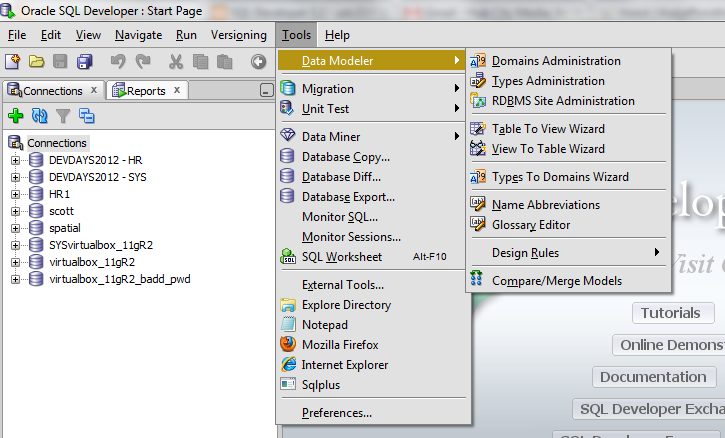The width and height of the screenshot is (725, 438).
Task: Click the Filter connections funnel icon
Action: coord(63,116)
